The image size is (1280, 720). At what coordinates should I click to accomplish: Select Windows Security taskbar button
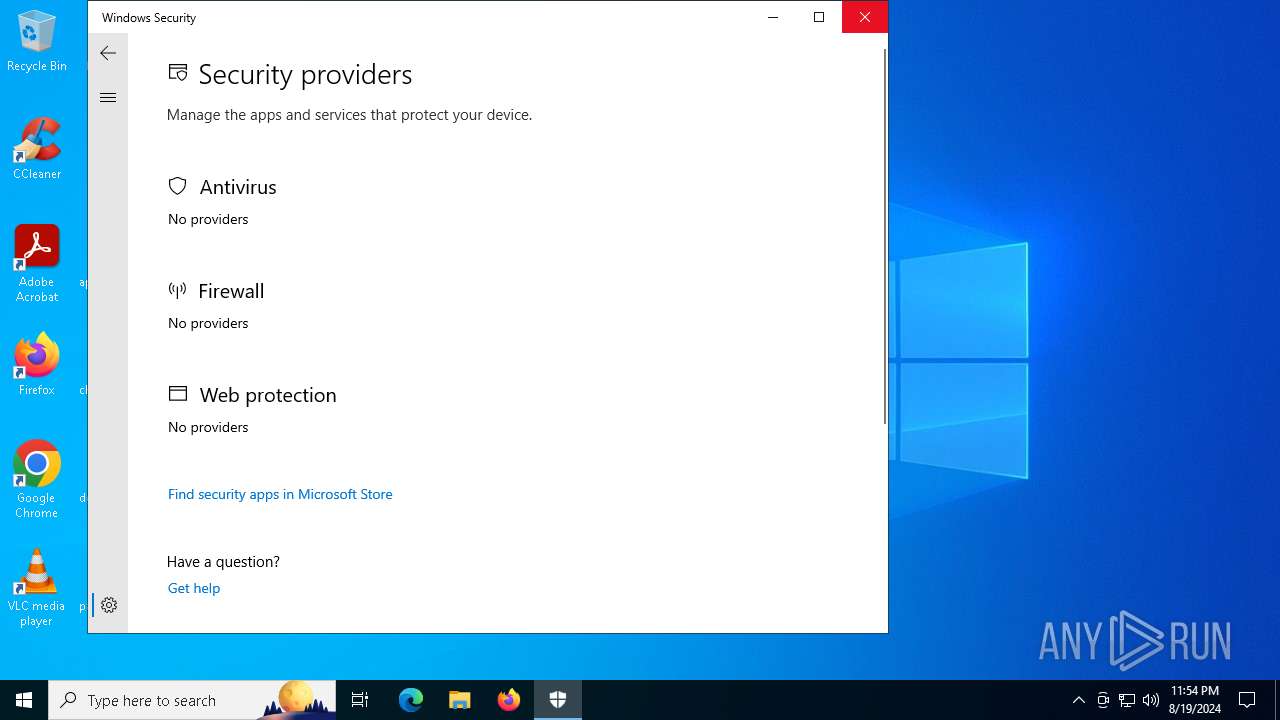coord(558,700)
